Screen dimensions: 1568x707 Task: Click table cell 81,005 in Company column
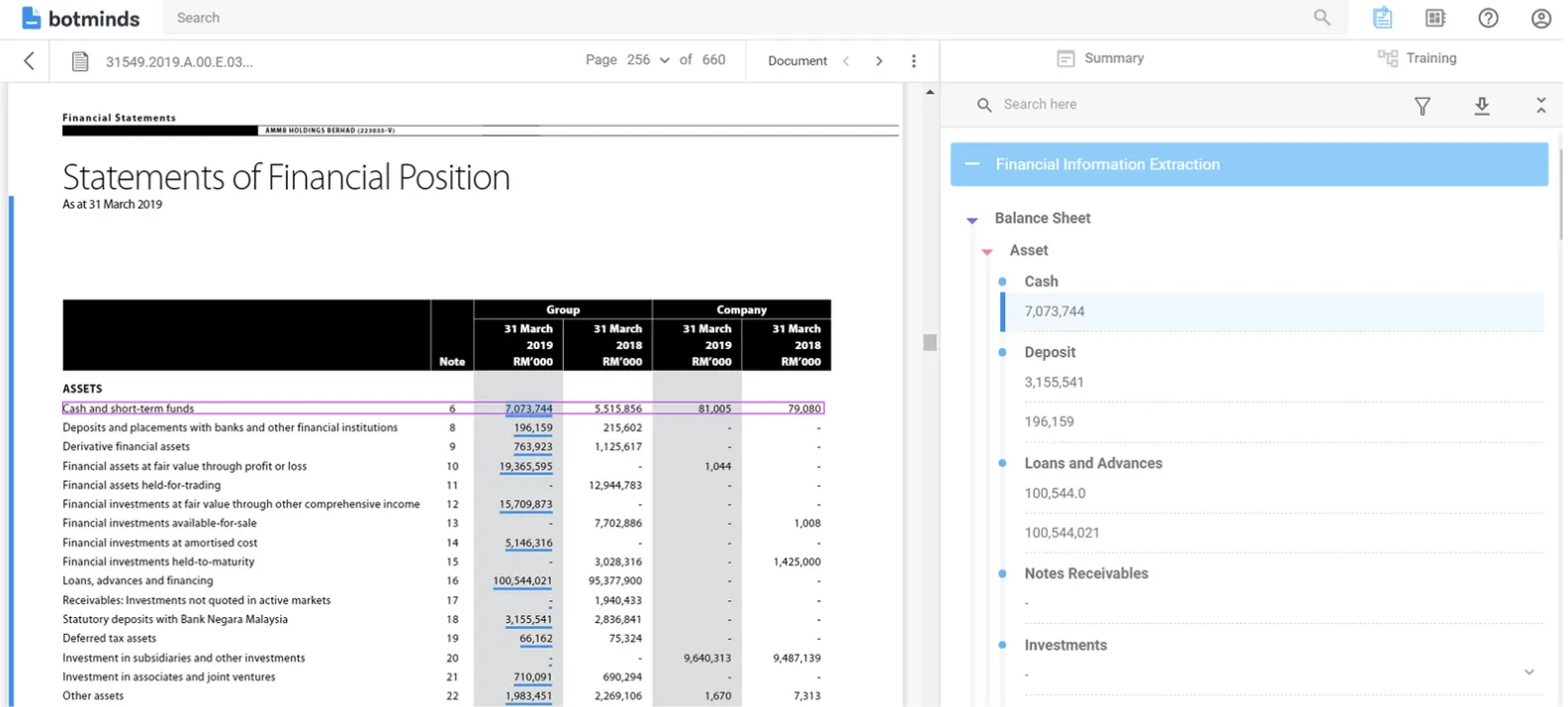pyautogui.click(x=714, y=408)
